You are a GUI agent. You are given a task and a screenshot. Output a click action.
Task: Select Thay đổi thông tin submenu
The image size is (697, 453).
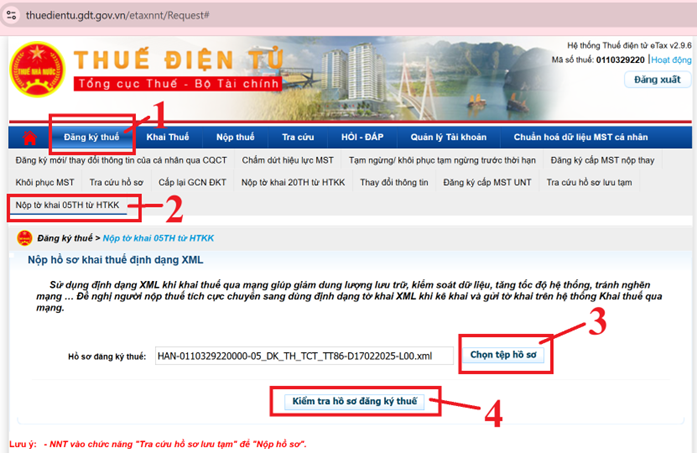394,182
